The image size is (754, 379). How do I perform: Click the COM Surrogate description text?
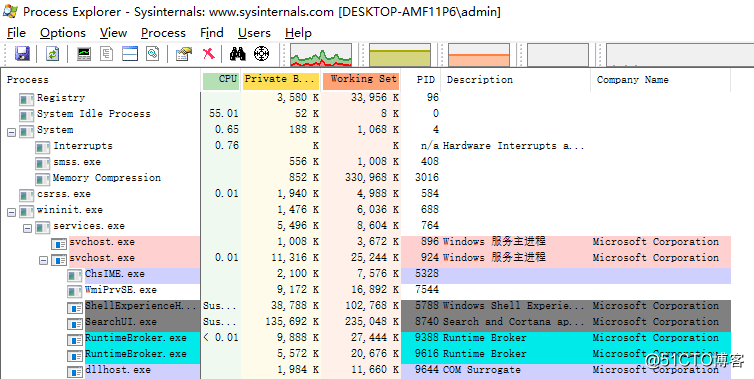pyautogui.click(x=482, y=370)
